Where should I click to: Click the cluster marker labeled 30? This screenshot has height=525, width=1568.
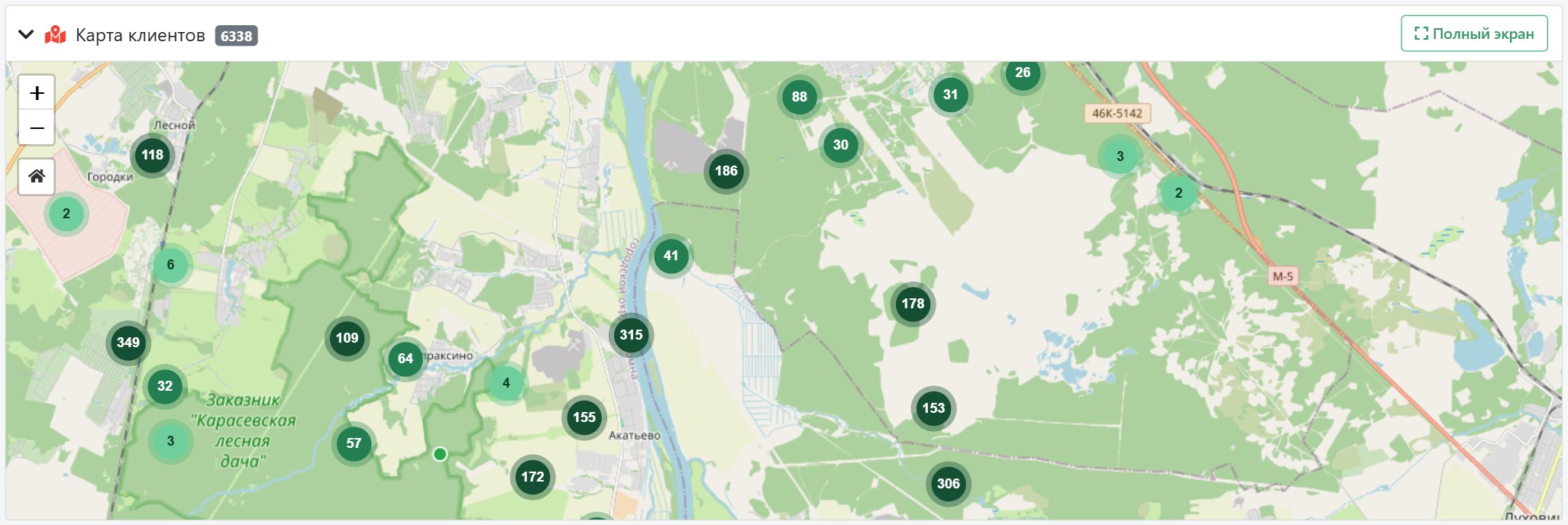pyautogui.click(x=841, y=145)
